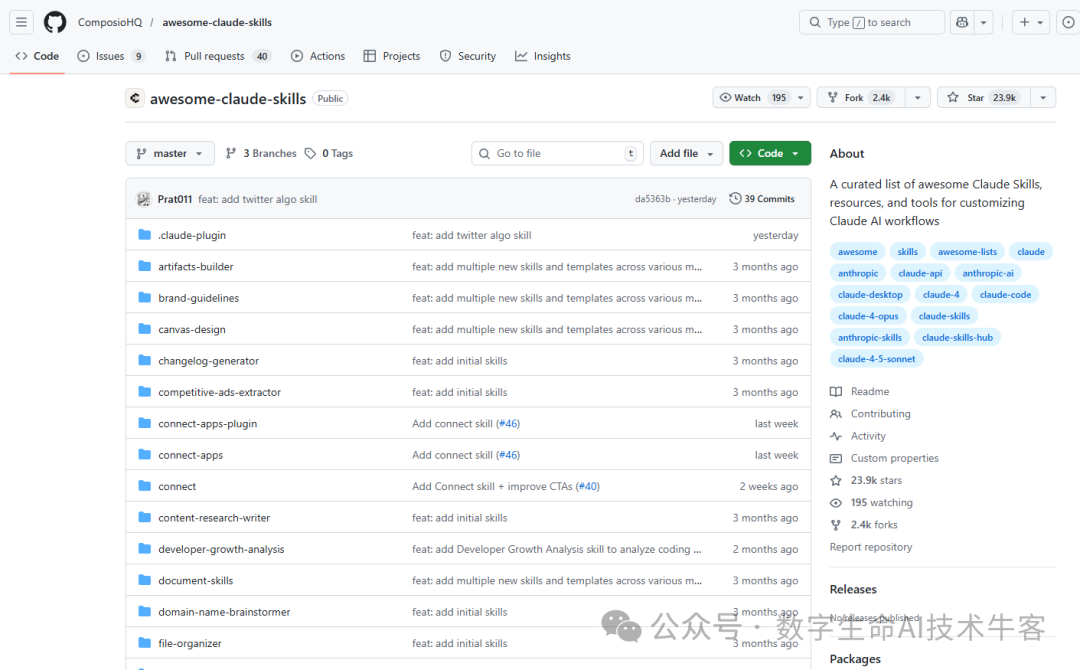Expand the Fork options dropdown arrow
Image resolution: width=1080 pixels, height=670 pixels.
pos(917,98)
